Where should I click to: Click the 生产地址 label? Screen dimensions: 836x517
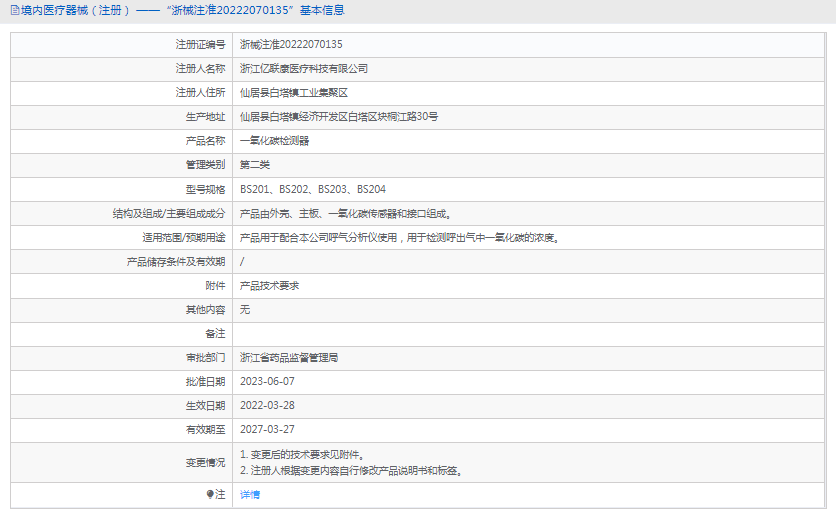point(205,117)
